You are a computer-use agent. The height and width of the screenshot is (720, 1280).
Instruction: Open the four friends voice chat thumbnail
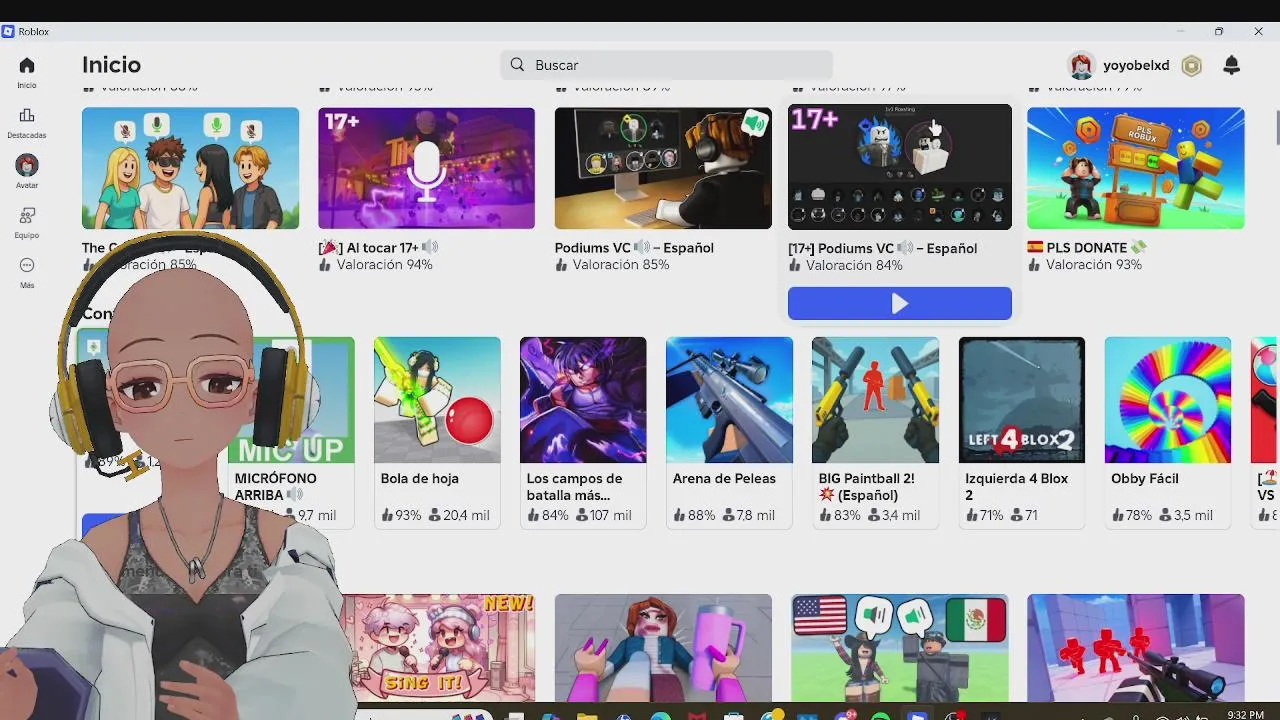[190, 168]
